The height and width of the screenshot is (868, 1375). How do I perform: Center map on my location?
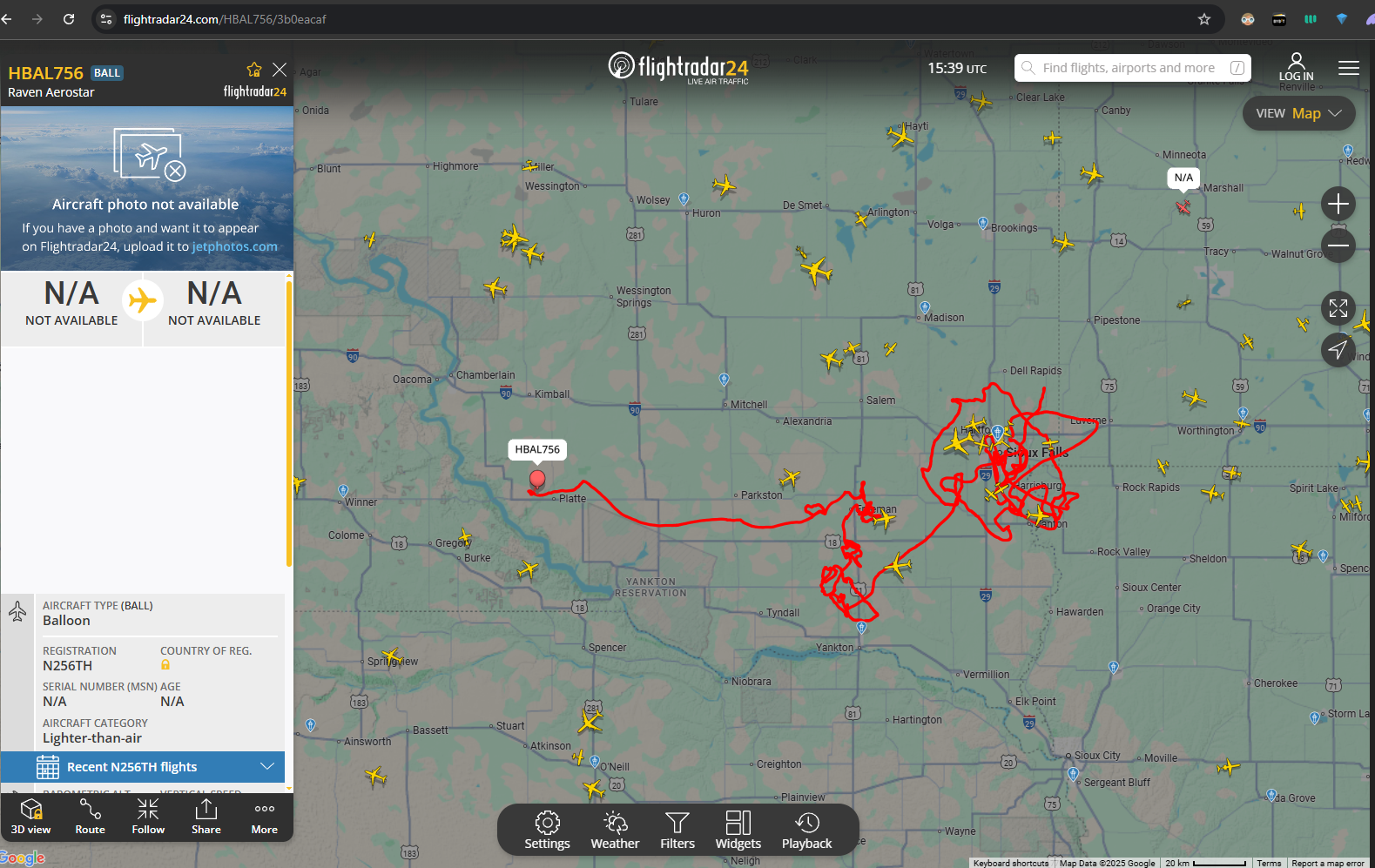click(x=1338, y=350)
